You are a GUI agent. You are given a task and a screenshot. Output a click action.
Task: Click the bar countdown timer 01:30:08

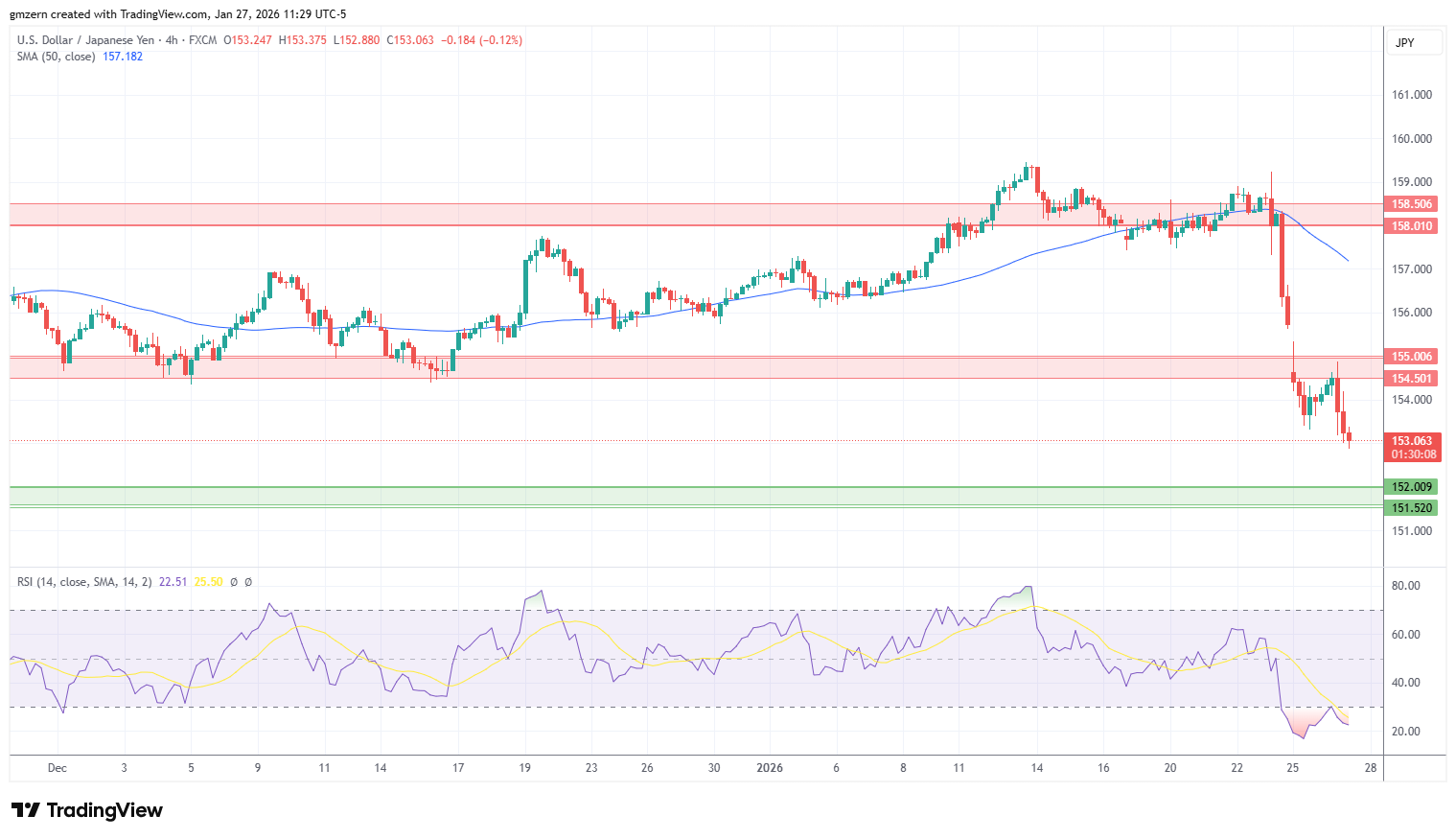tap(1413, 454)
